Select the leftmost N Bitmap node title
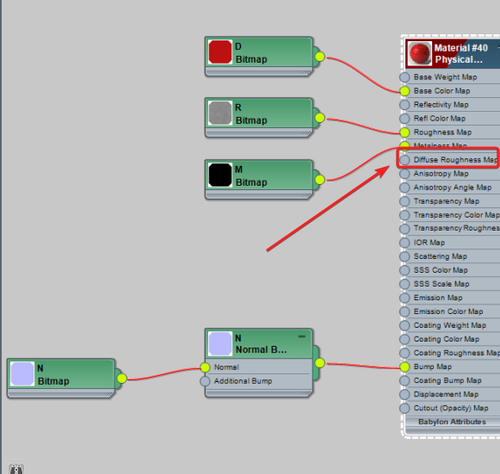Screen dimensions: 500x474 [x=53, y=375]
